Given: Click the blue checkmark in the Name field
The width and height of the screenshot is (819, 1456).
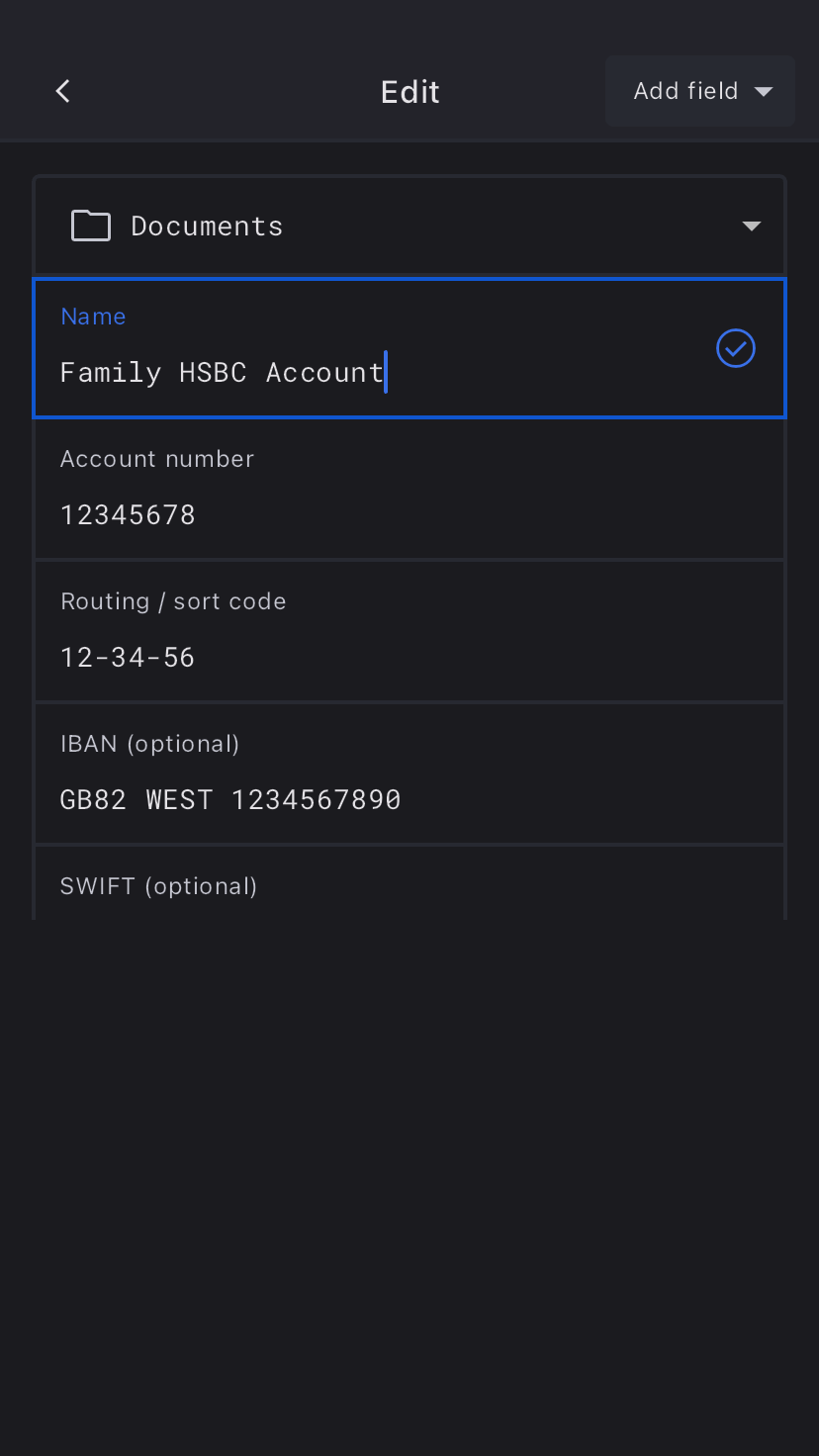Looking at the screenshot, I should click(x=736, y=348).
